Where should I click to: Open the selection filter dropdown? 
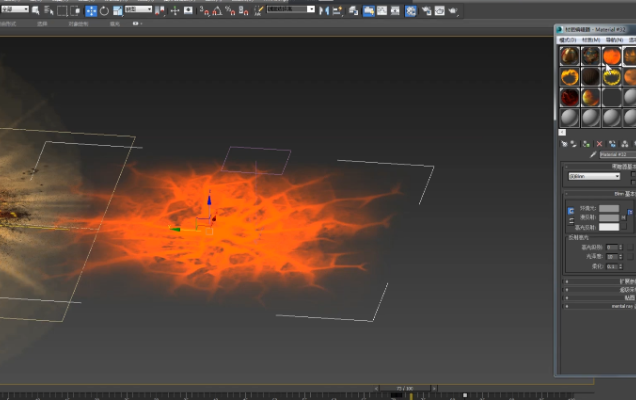click(15, 9)
